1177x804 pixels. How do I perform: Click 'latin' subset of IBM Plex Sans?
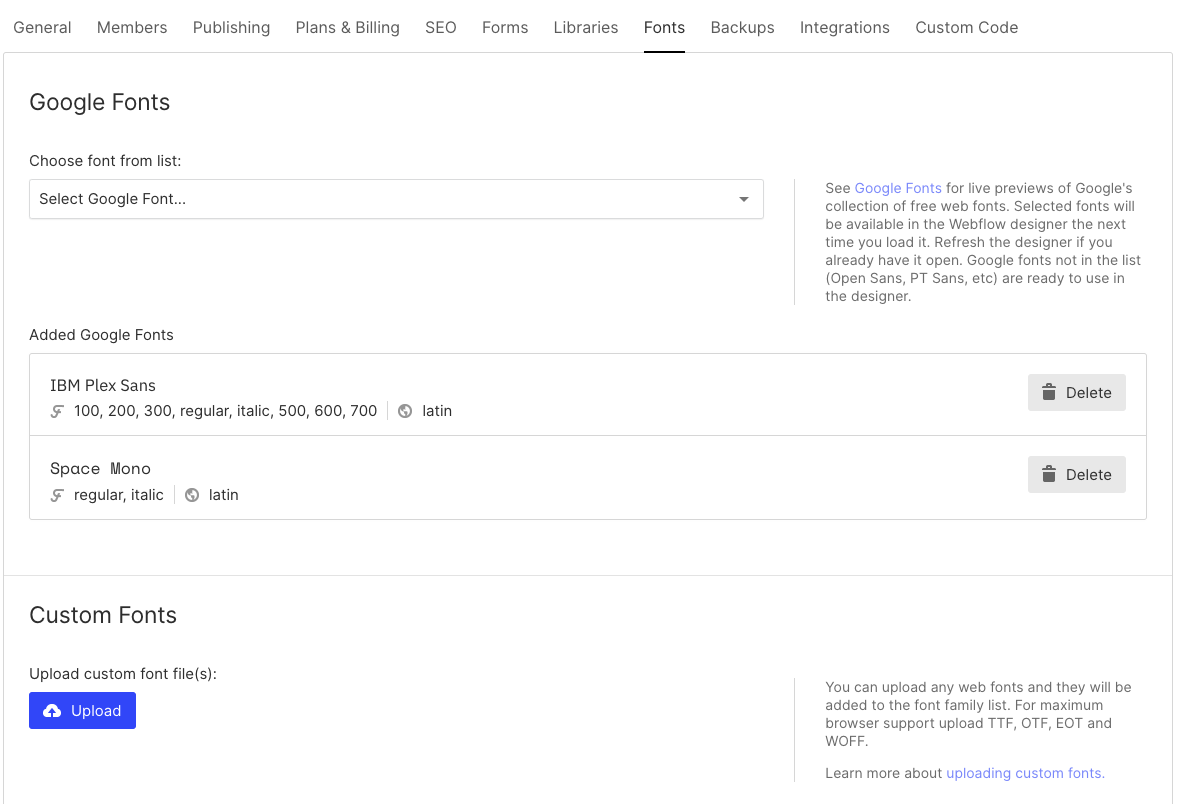437,411
